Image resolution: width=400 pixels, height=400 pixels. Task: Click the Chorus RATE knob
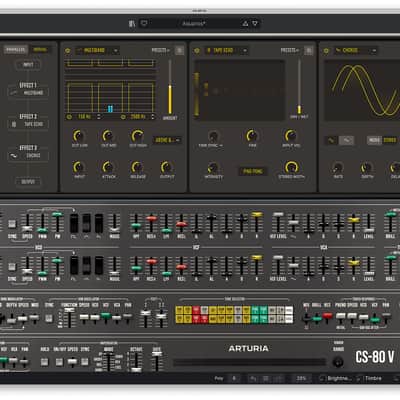338,167
